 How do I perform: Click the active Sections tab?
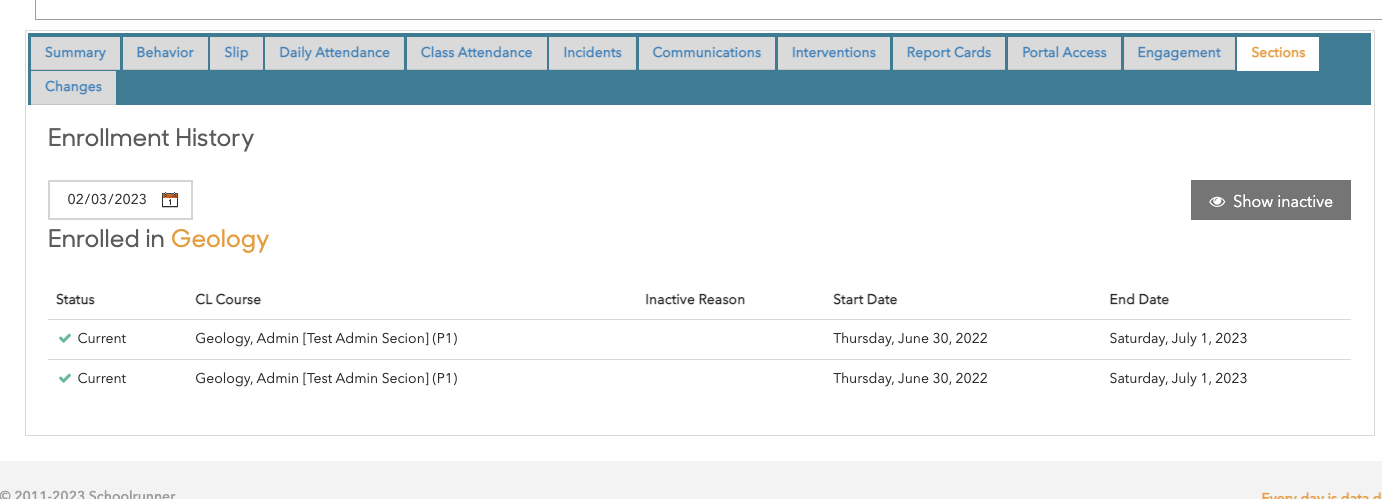tap(1277, 53)
